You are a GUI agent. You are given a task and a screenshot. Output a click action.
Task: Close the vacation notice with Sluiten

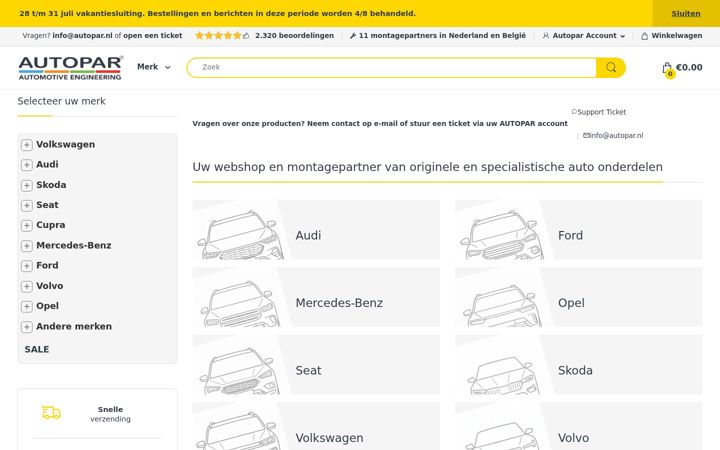[686, 13]
